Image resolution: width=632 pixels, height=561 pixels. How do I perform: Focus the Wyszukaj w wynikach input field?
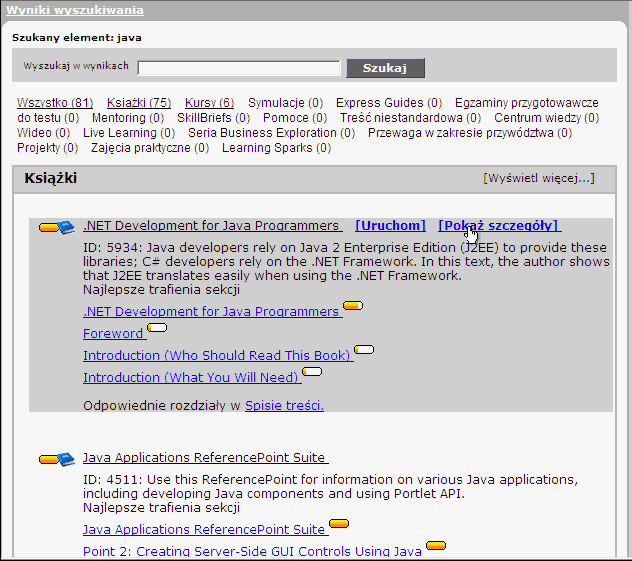(x=239, y=68)
